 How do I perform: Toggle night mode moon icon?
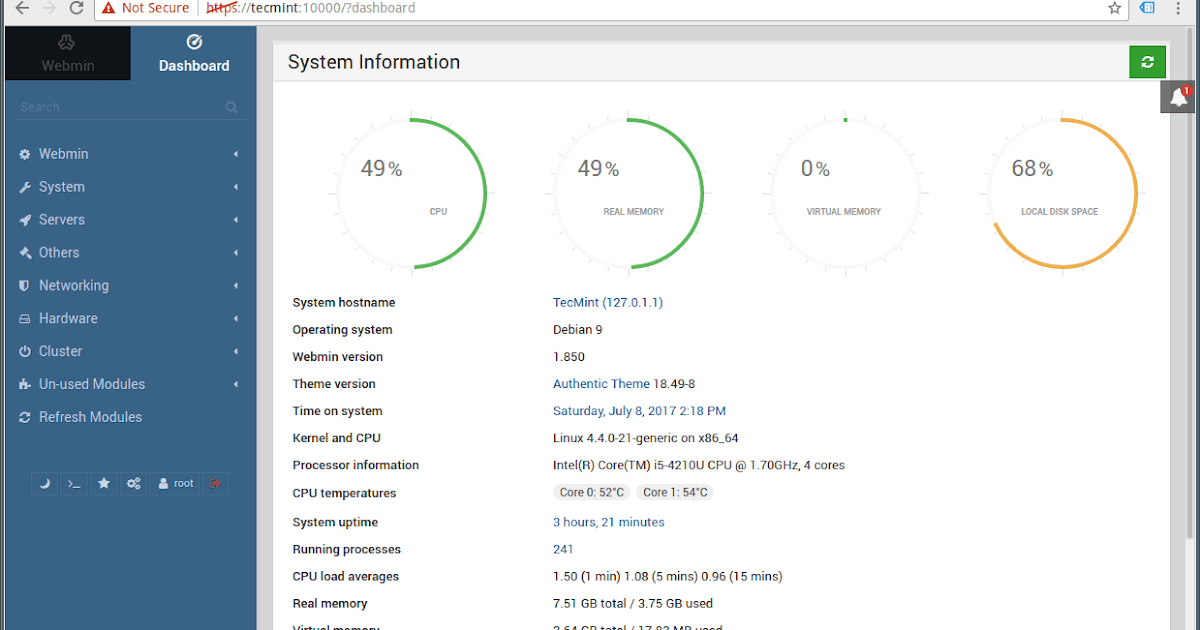pyautogui.click(x=45, y=483)
